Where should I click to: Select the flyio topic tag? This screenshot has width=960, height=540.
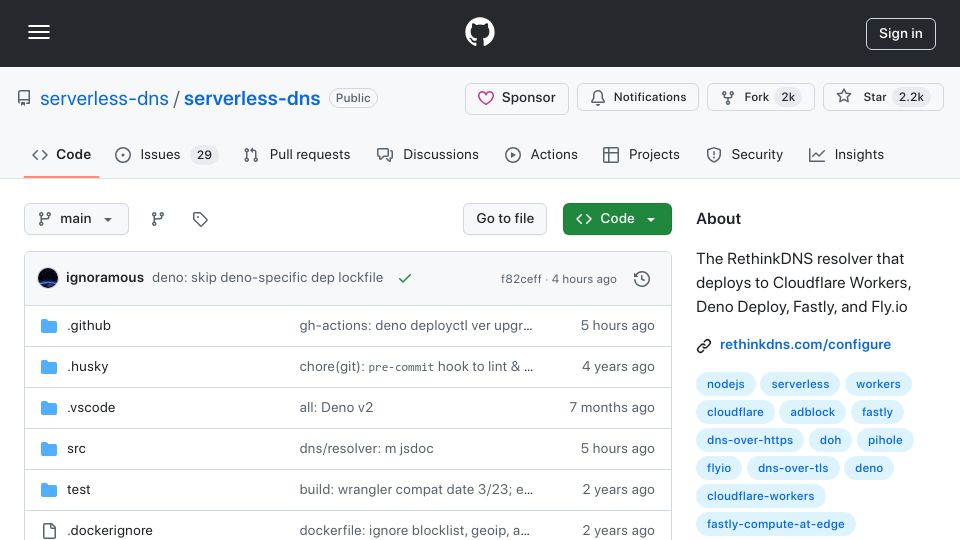click(719, 468)
